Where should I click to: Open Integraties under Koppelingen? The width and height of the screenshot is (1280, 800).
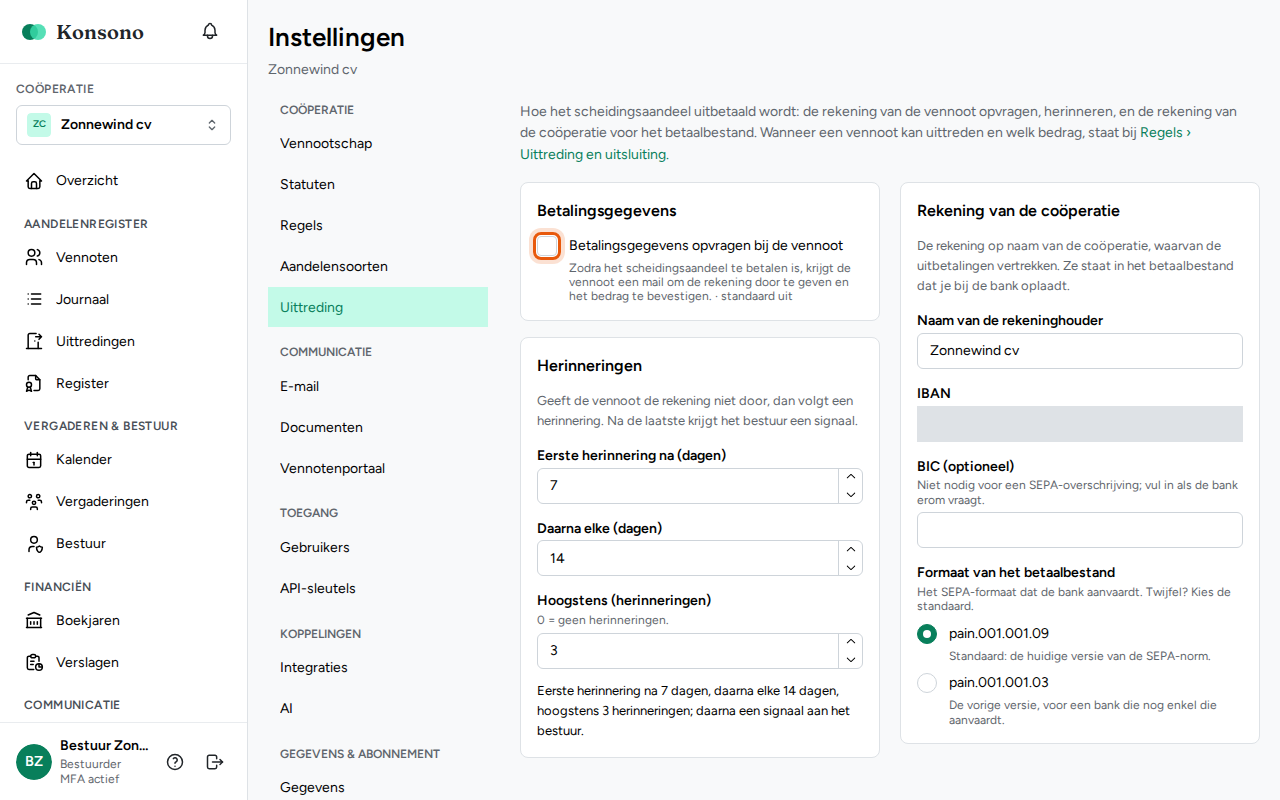(x=378, y=668)
